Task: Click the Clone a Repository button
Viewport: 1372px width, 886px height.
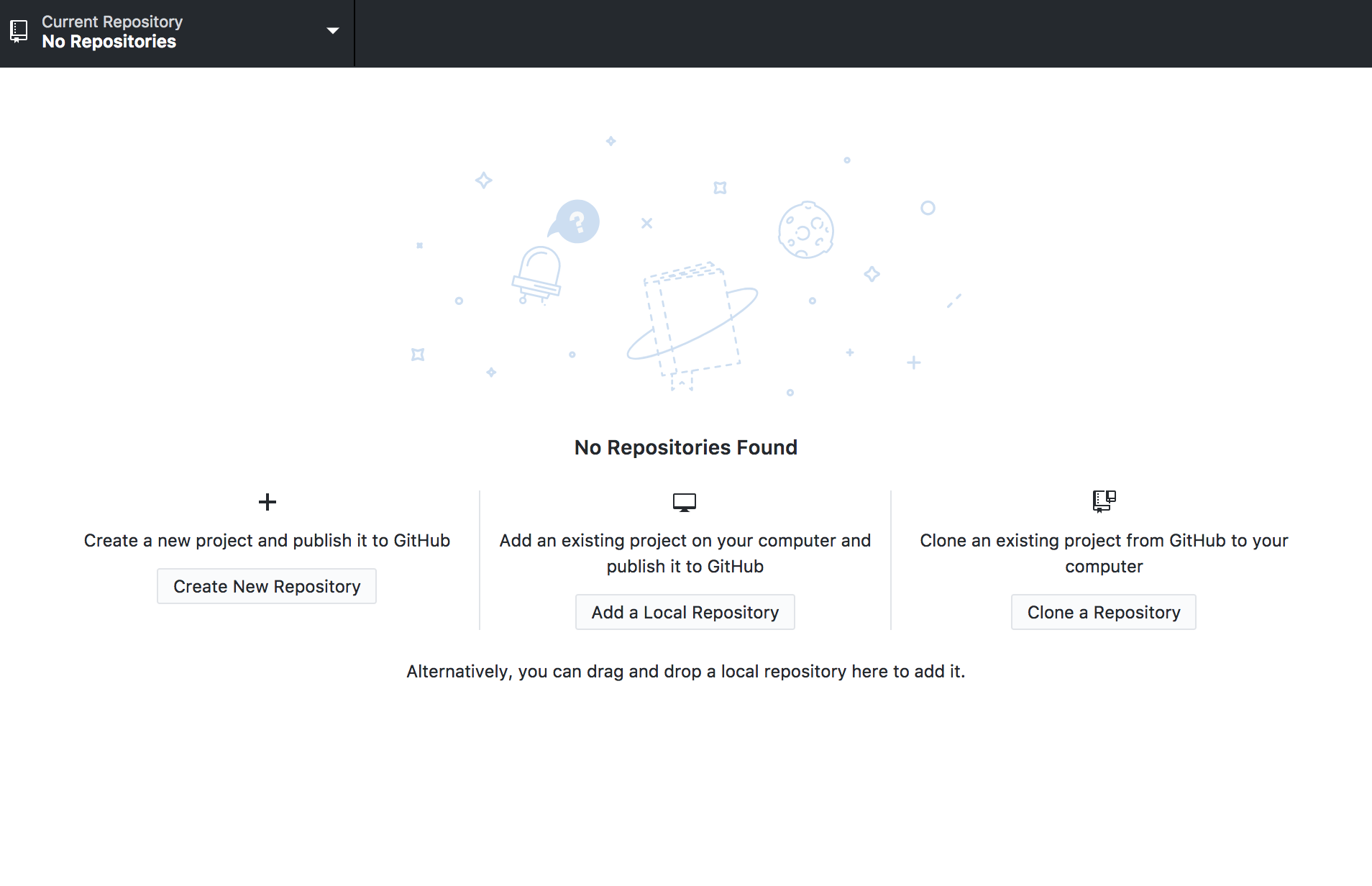Action: (x=1103, y=611)
